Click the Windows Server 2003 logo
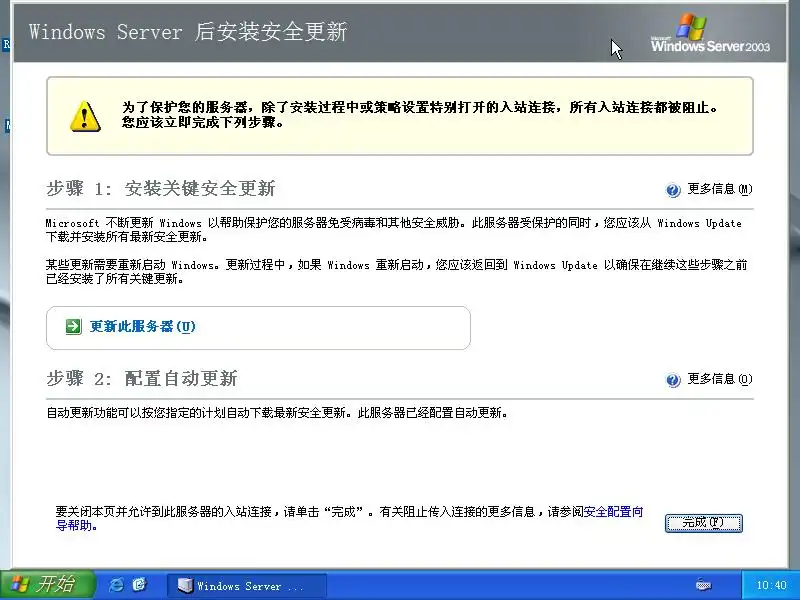Image resolution: width=800 pixels, height=600 pixels. click(x=710, y=34)
